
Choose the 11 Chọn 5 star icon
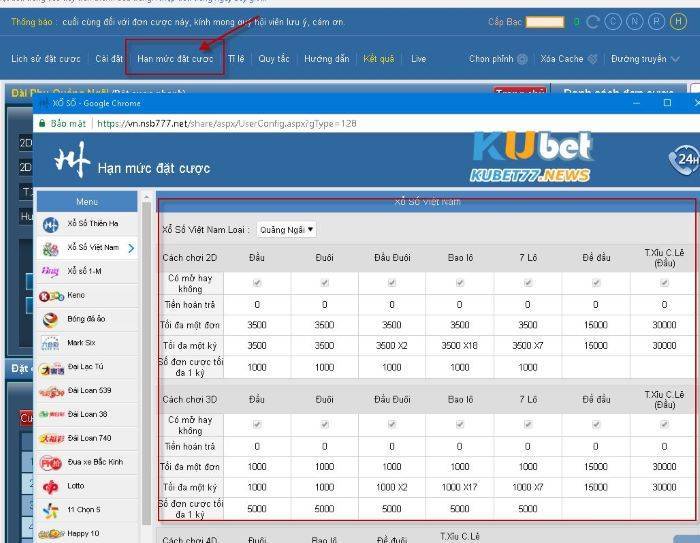click(x=51, y=510)
